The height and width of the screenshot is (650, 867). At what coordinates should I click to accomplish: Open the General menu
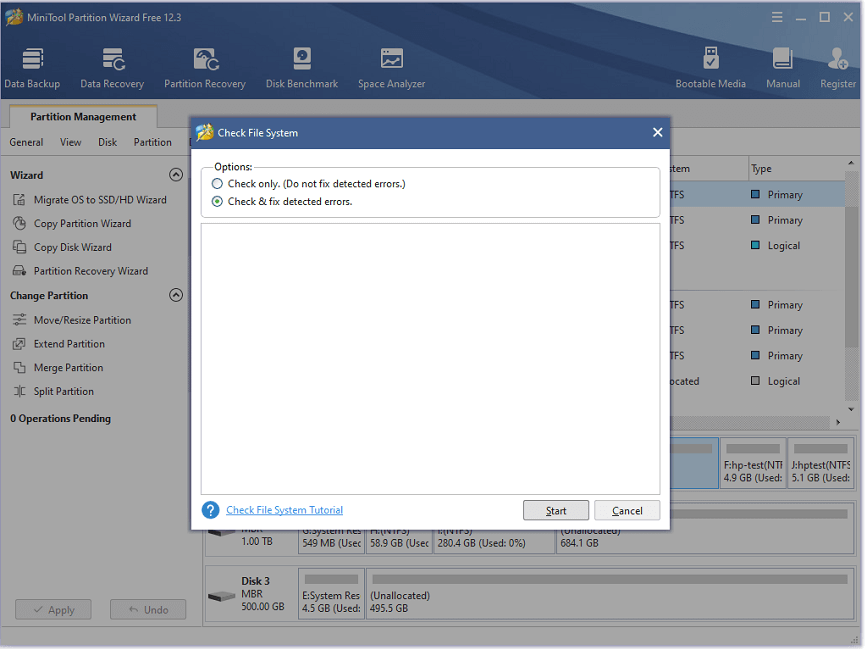click(x=26, y=142)
